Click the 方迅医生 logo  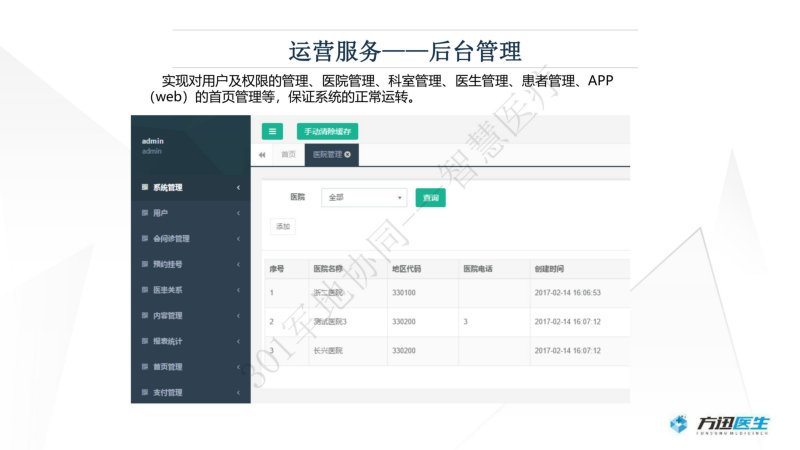(x=719, y=424)
